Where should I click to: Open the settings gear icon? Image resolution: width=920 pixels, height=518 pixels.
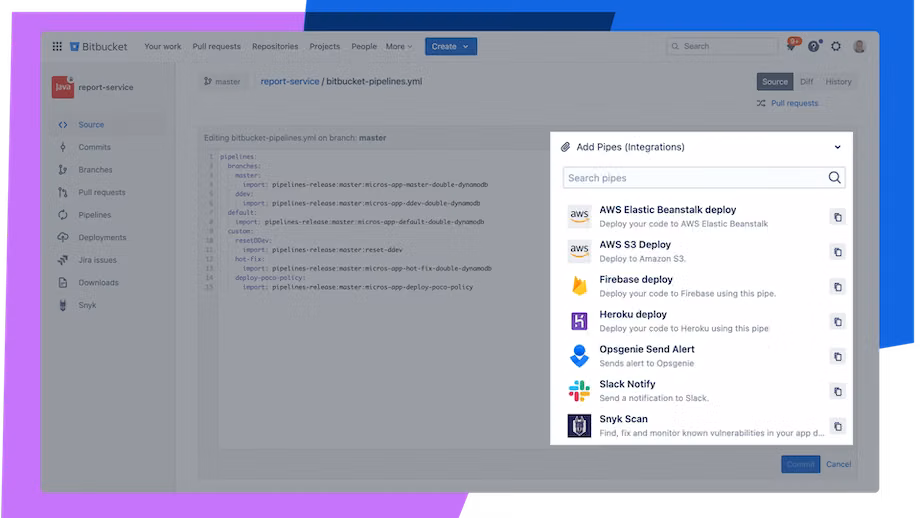pos(836,46)
